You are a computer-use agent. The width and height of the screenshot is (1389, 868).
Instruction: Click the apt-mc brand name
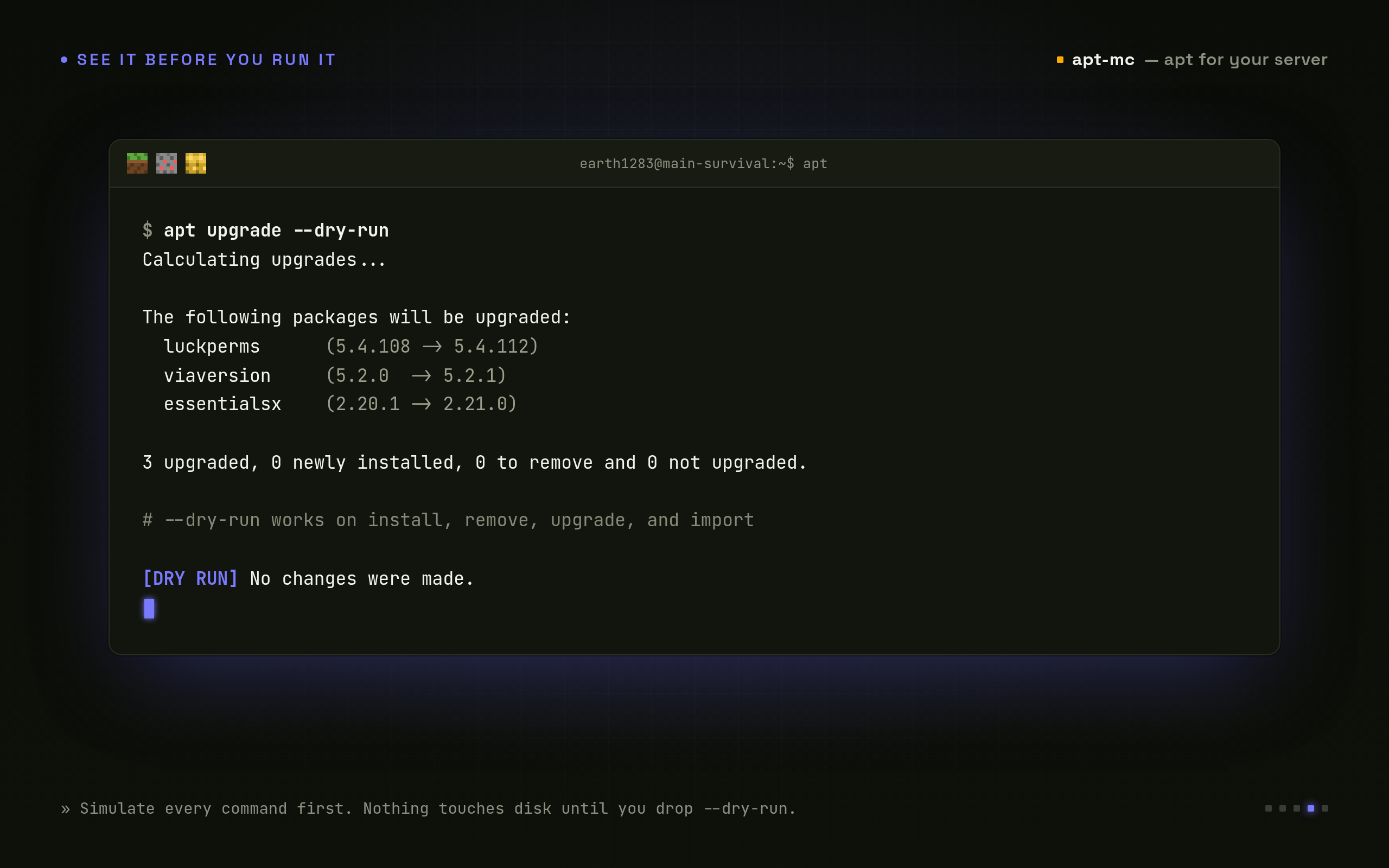[x=1103, y=60]
